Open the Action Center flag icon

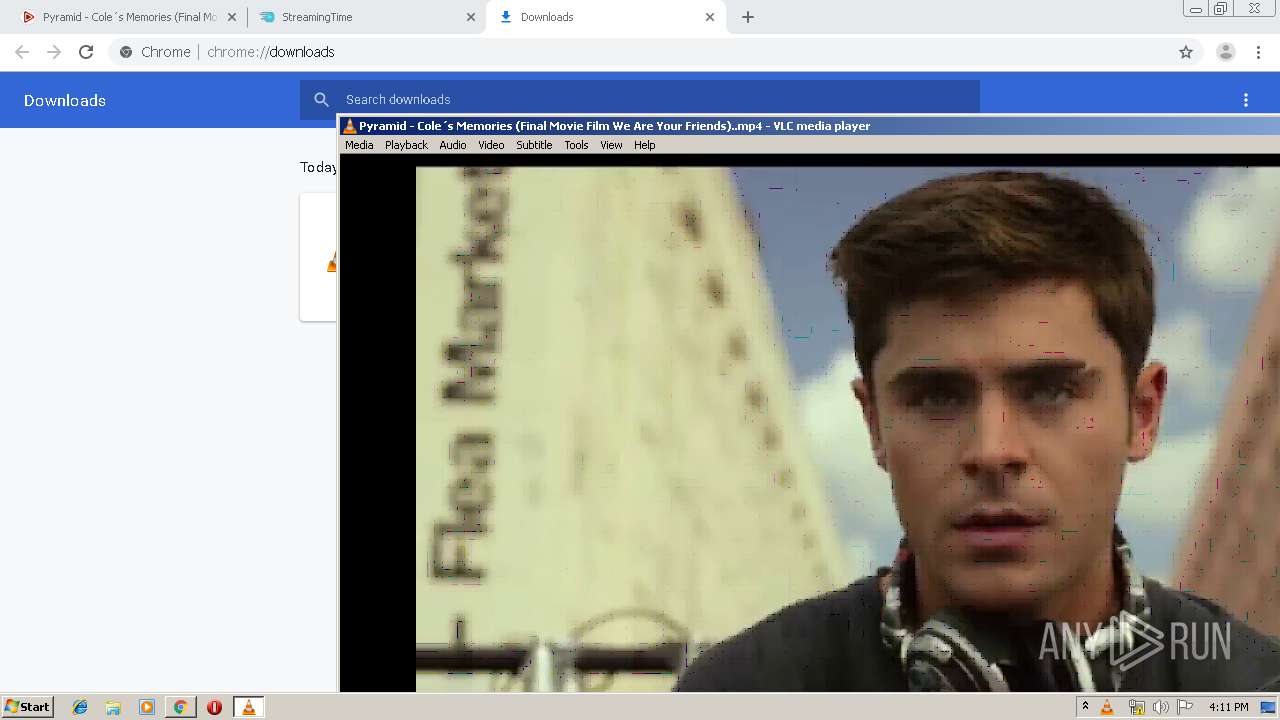[x=1185, y=707]
